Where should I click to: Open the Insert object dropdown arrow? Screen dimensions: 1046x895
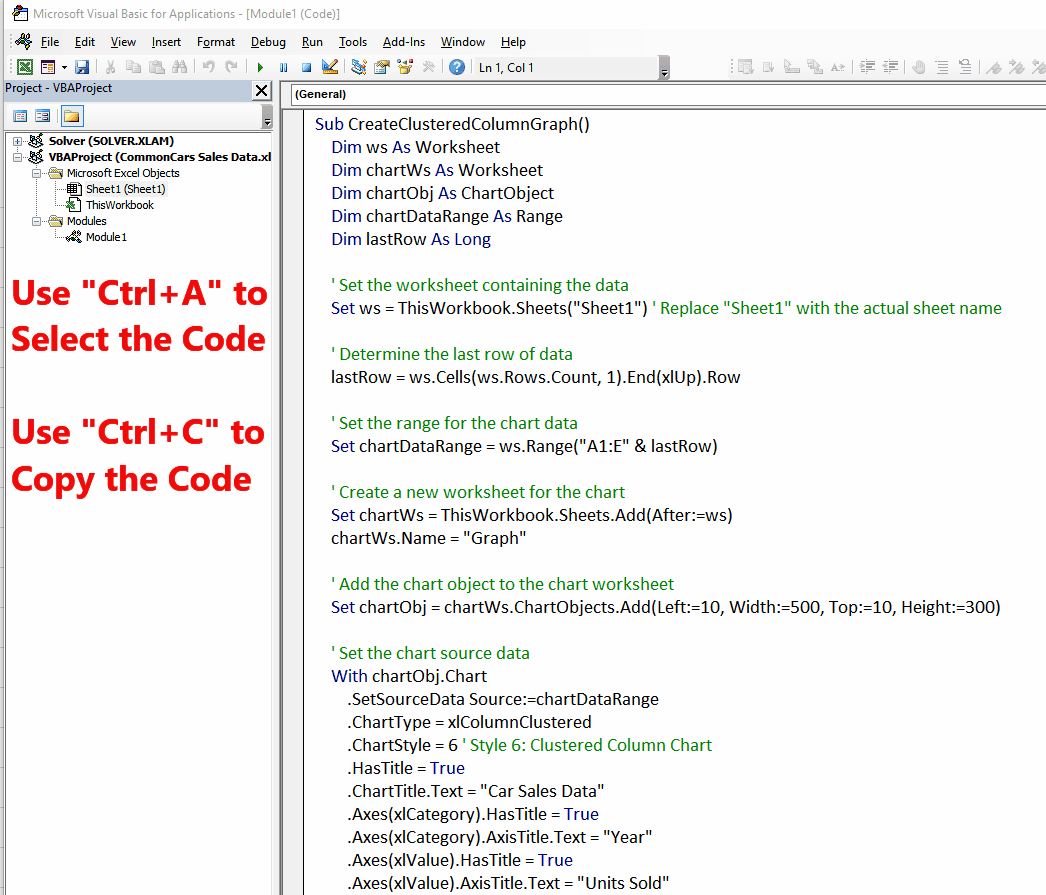(x=64, y=67)
